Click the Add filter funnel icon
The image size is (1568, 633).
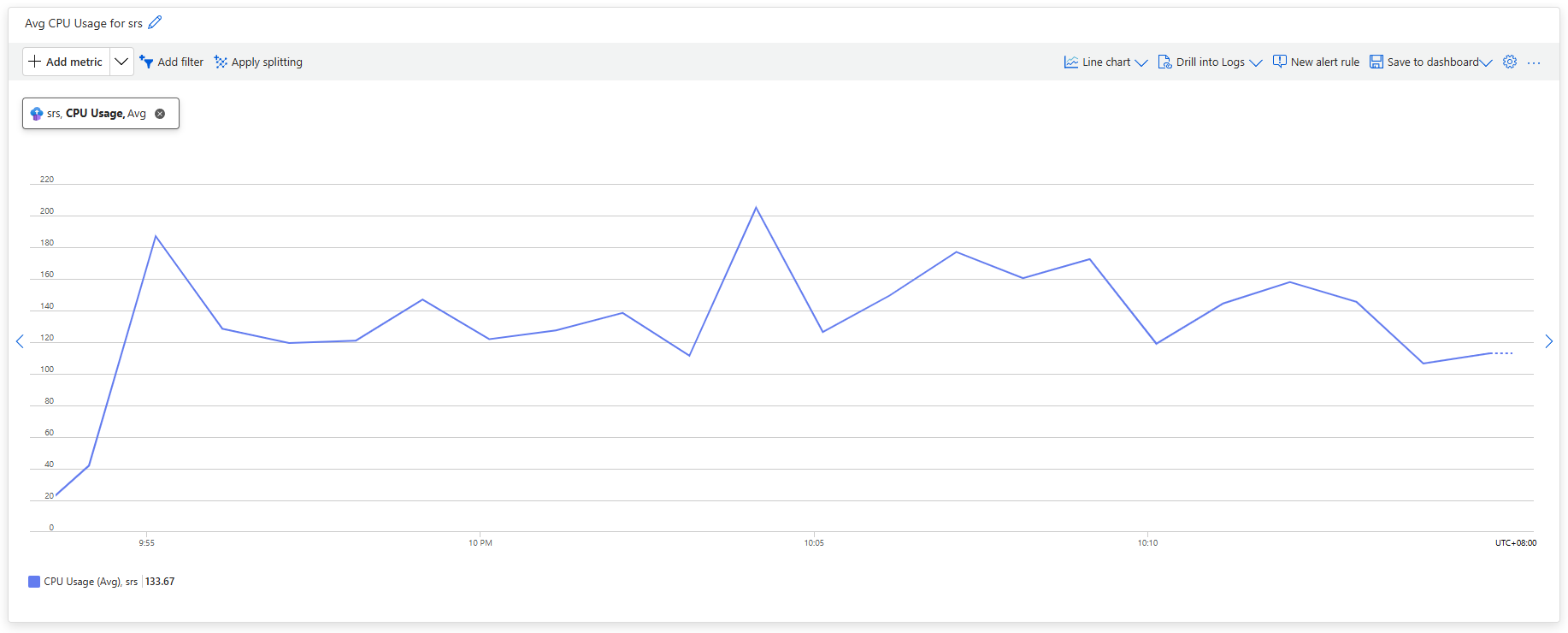pyautogui.click(x=146, y=62)
